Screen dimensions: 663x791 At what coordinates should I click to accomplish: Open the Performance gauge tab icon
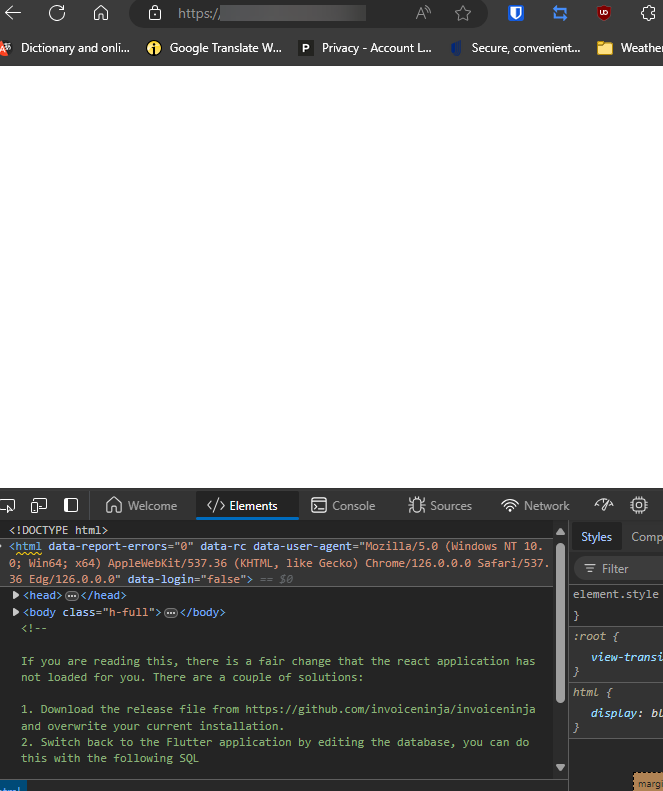tap(604, 505)
